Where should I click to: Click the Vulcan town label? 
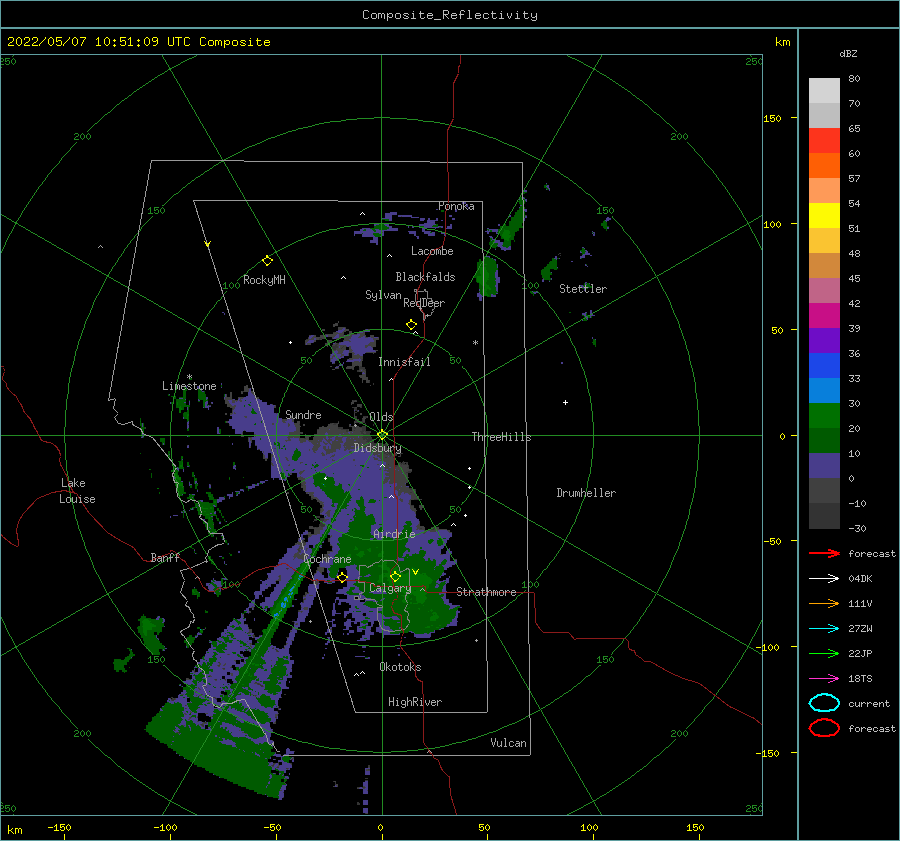point(508,743)
